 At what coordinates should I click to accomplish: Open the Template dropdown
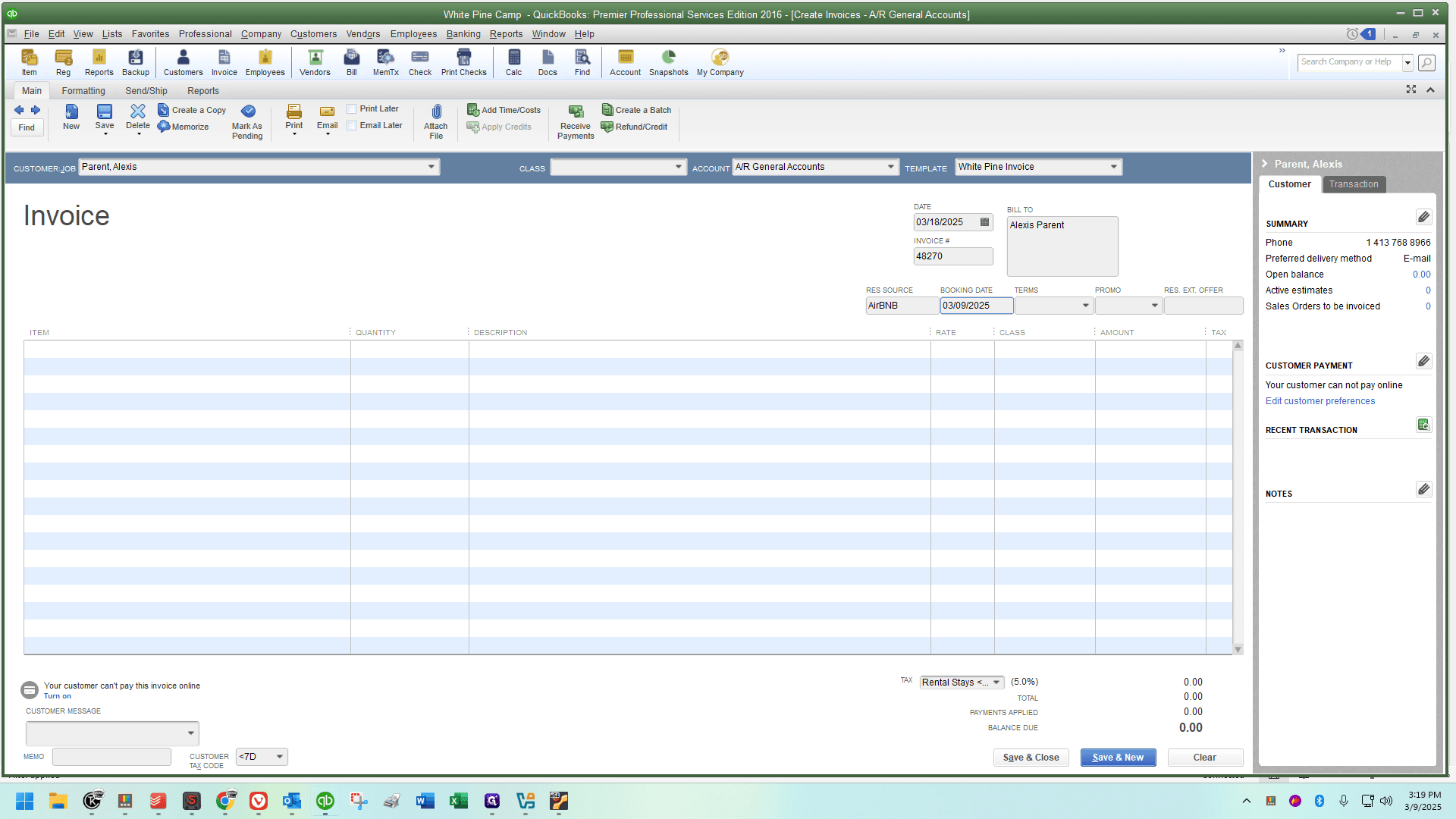tap(1113, 167)
